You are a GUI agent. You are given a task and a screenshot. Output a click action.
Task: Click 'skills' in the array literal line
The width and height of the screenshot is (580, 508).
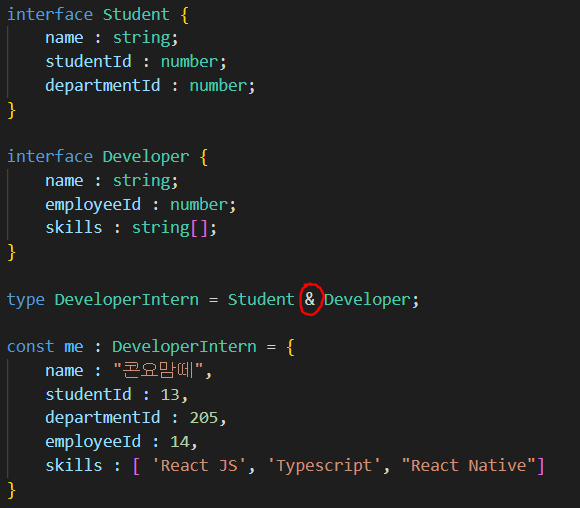[x=74, y=466]
